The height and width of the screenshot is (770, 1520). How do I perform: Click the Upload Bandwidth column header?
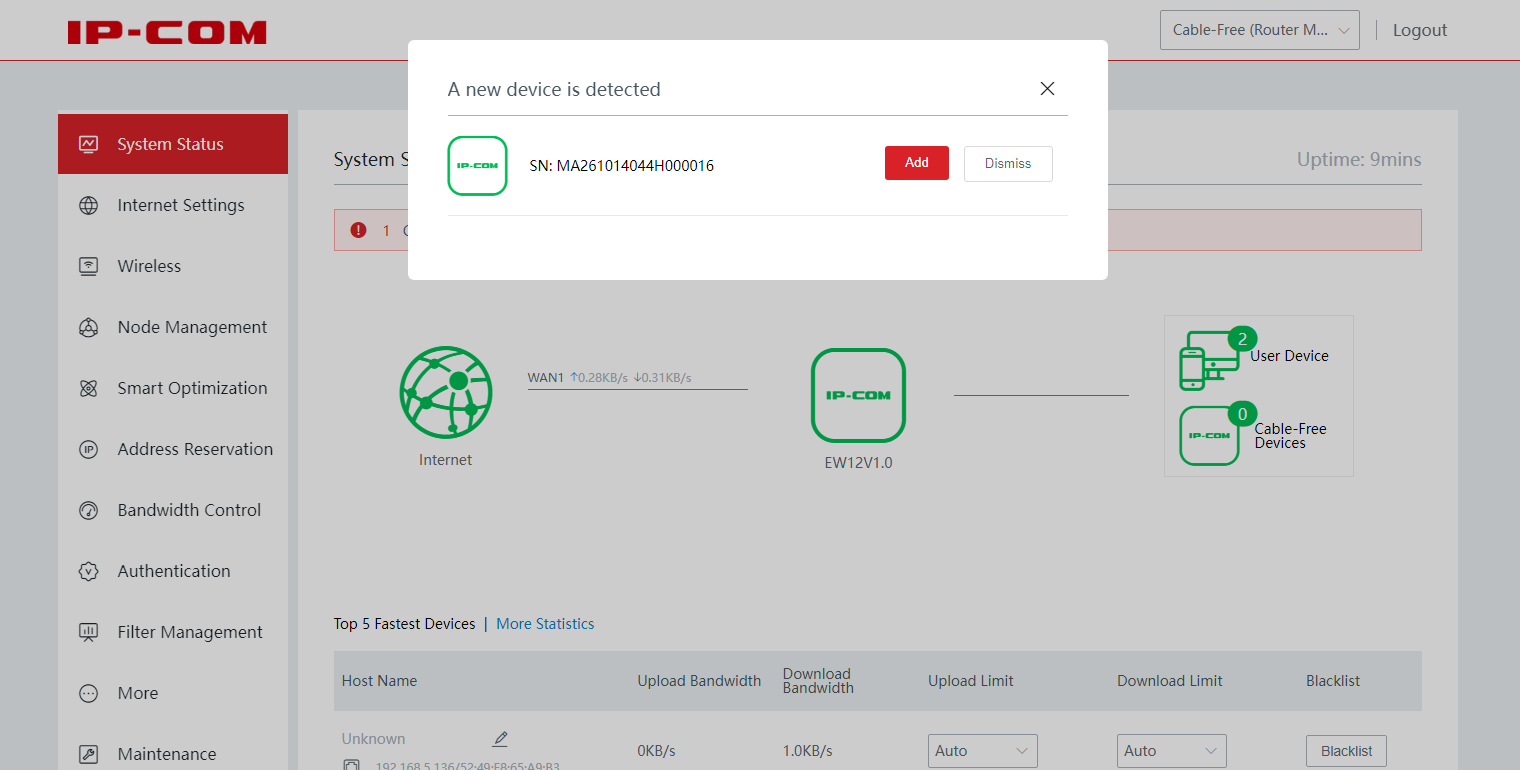tap(699, 681)
